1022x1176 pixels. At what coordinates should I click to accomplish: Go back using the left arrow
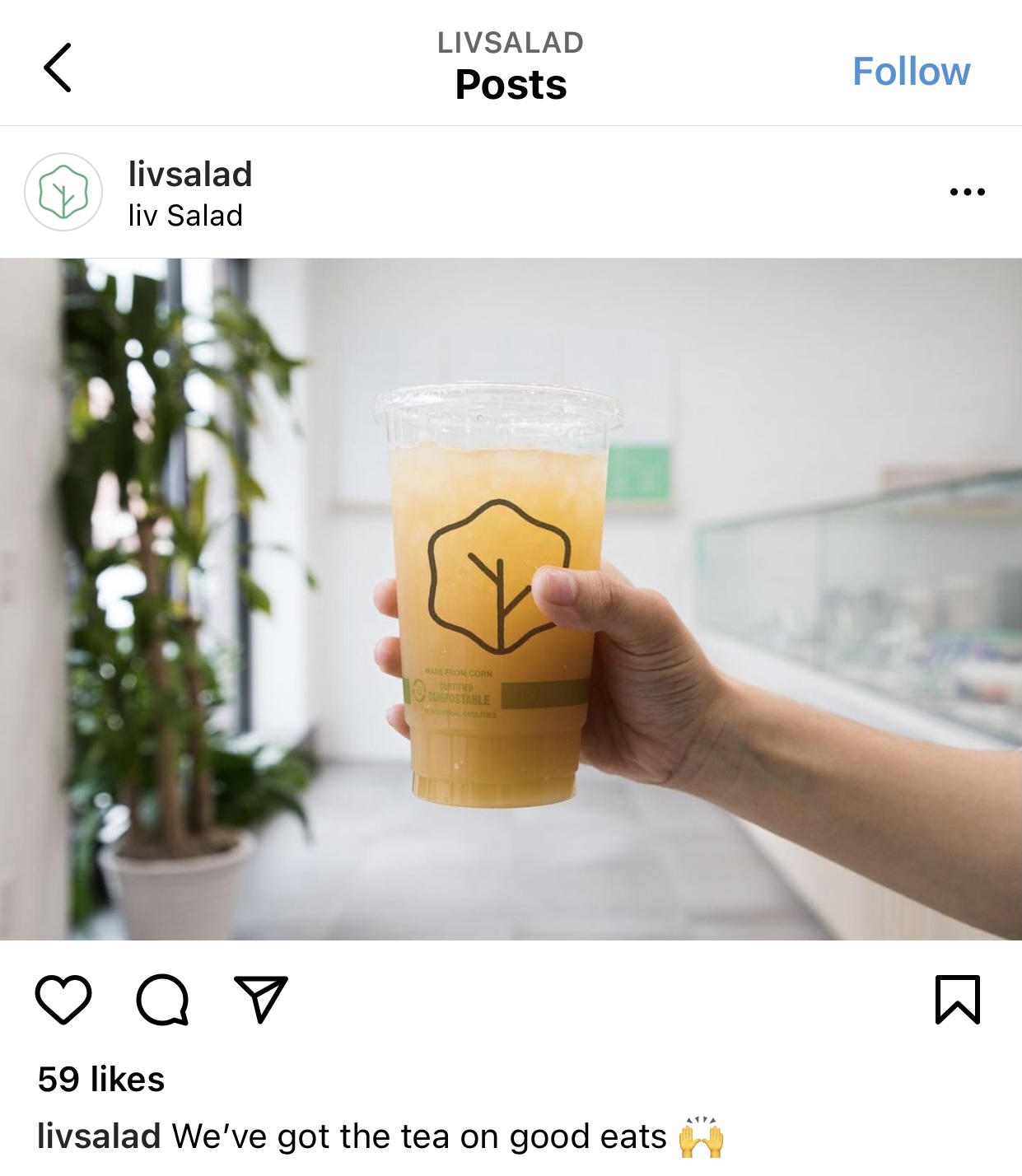58,68
